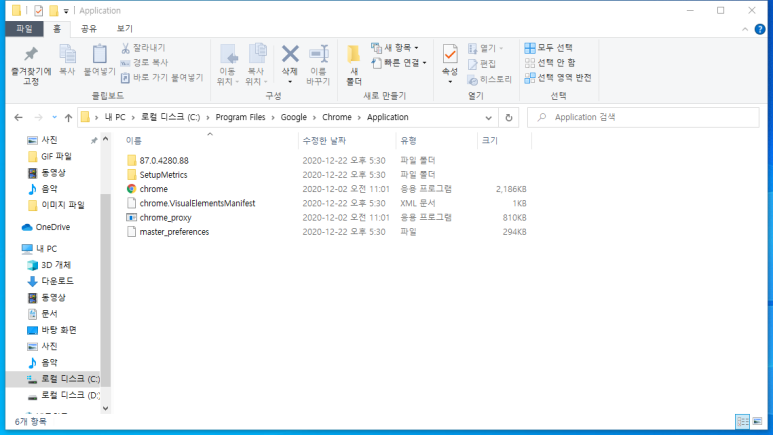Select the chrome_proxy application

click(x=165, y=218)
